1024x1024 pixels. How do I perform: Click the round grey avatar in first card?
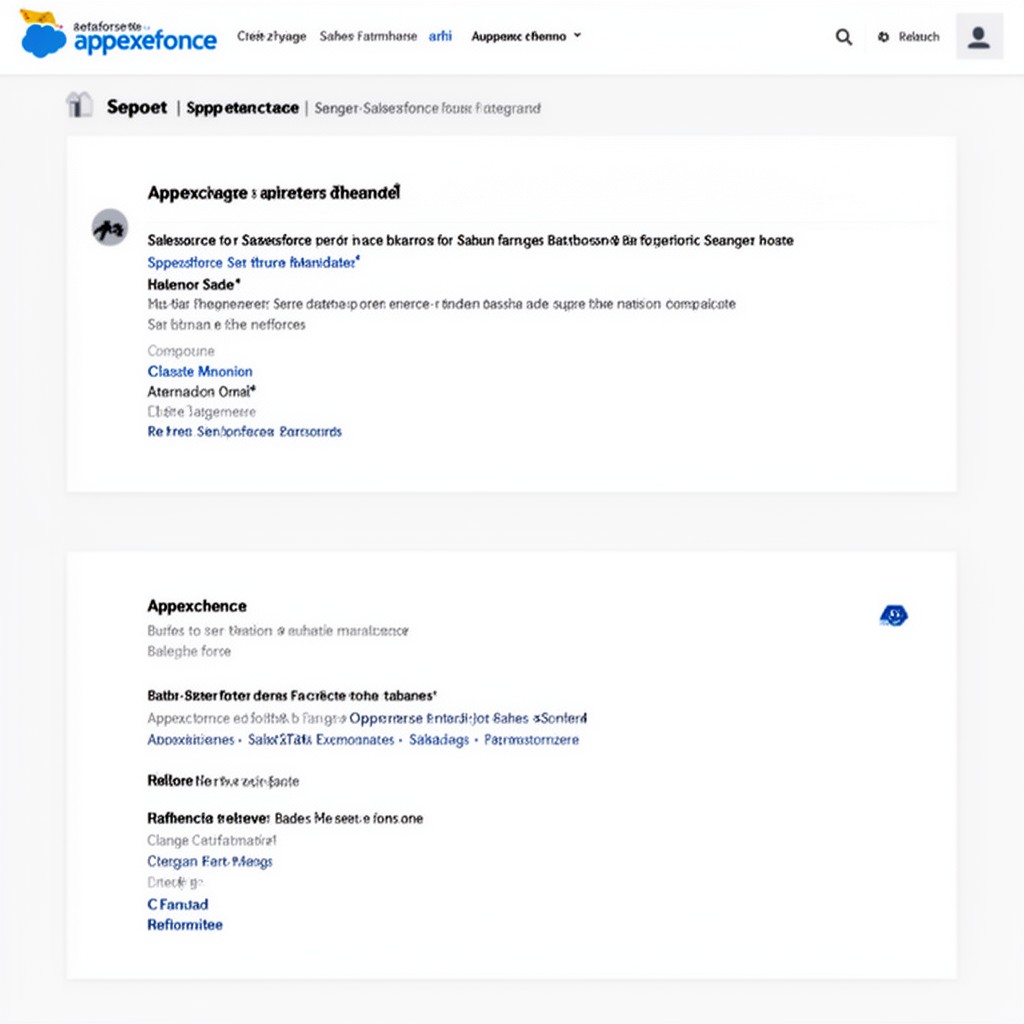coord(110,227)
